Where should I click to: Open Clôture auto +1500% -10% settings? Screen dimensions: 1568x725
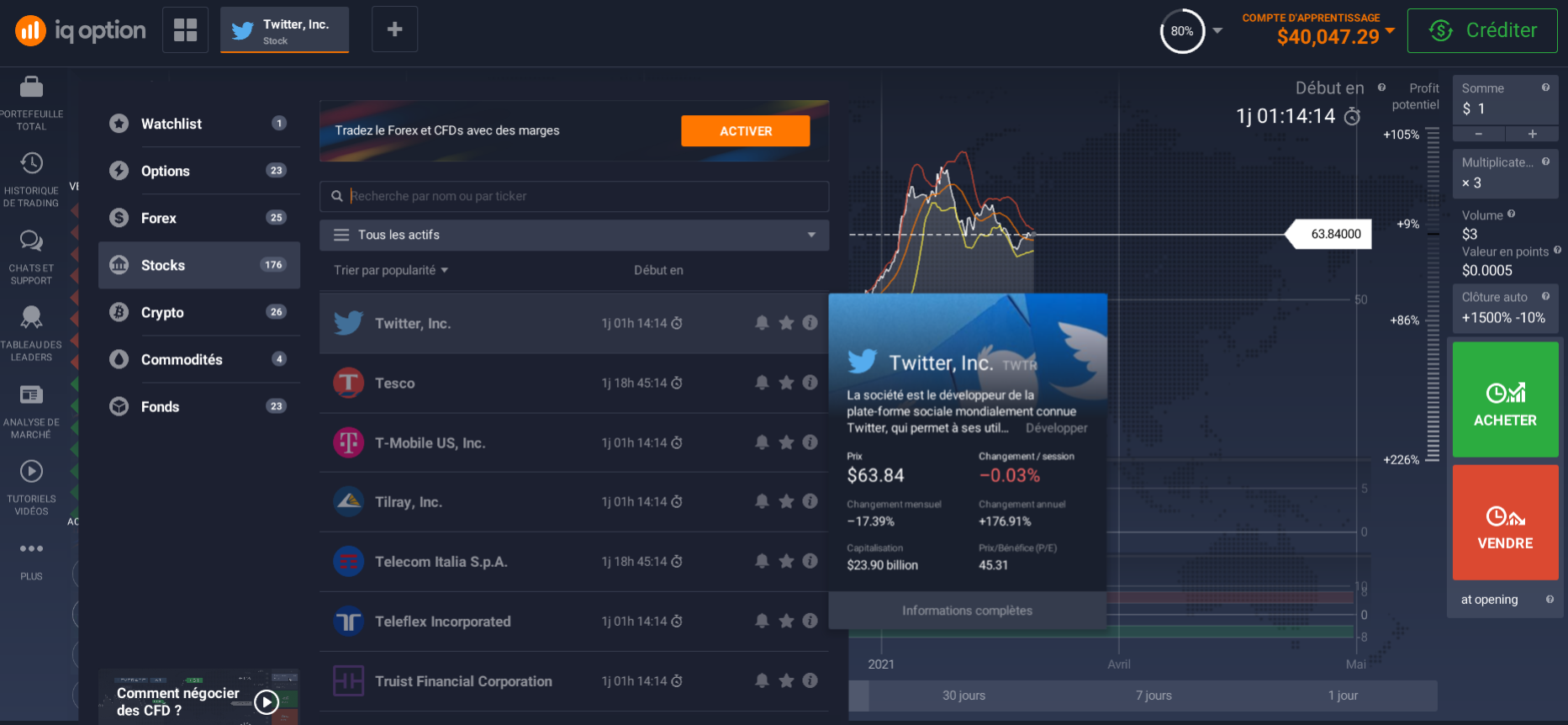[1505, 309]
